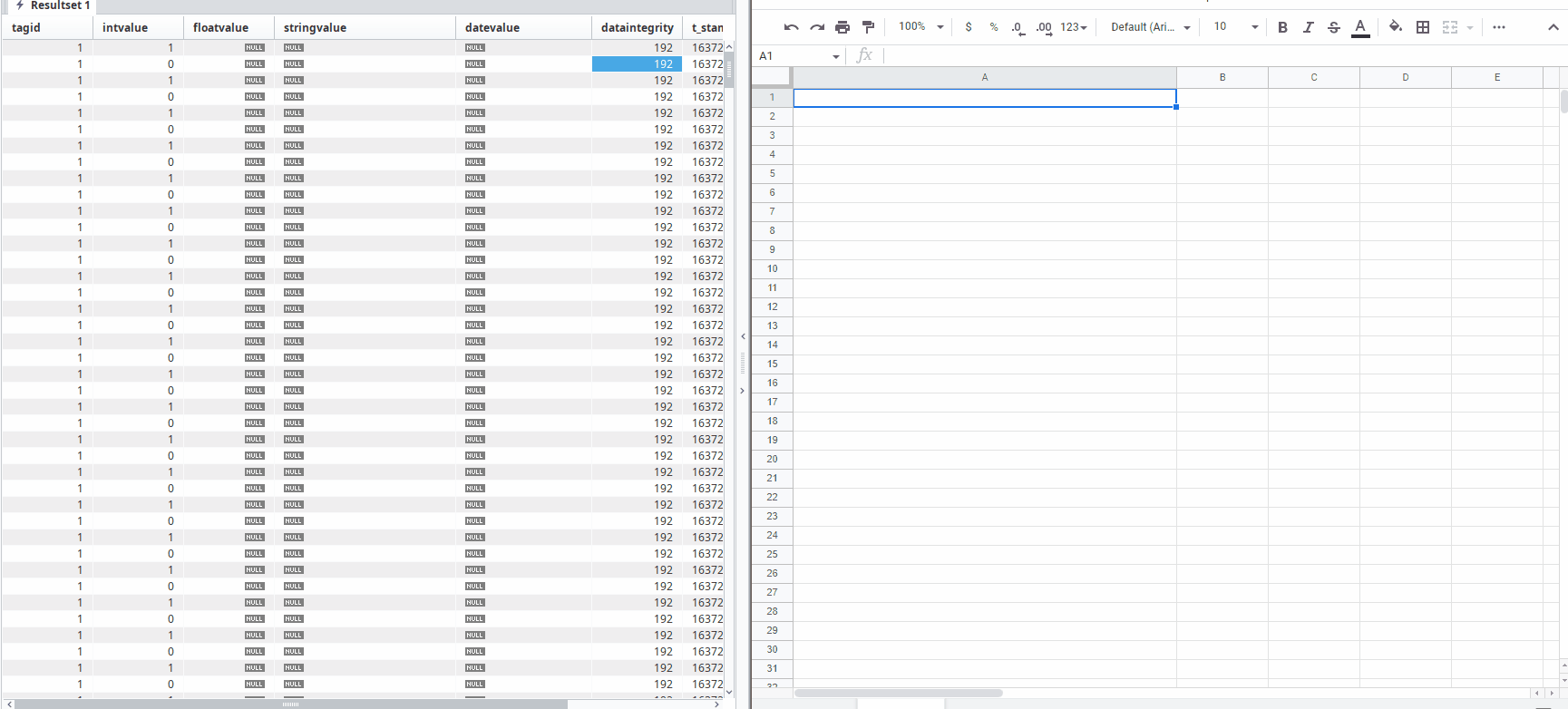Toggle bold formatting
This screenshot has height=709, width=1568.
(x=1282, y=27)
